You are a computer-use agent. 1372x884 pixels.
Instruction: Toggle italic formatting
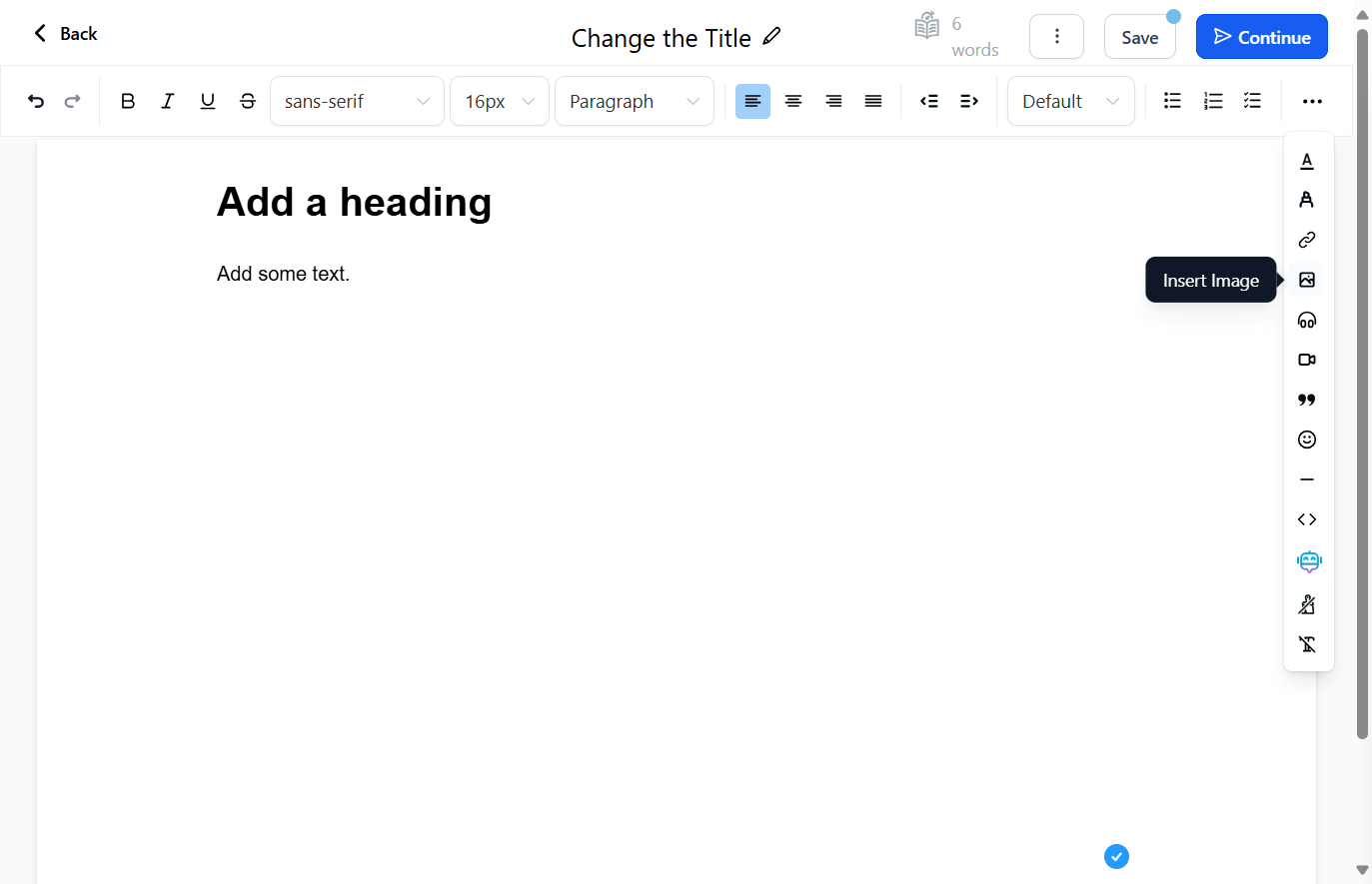click(168, 101)
